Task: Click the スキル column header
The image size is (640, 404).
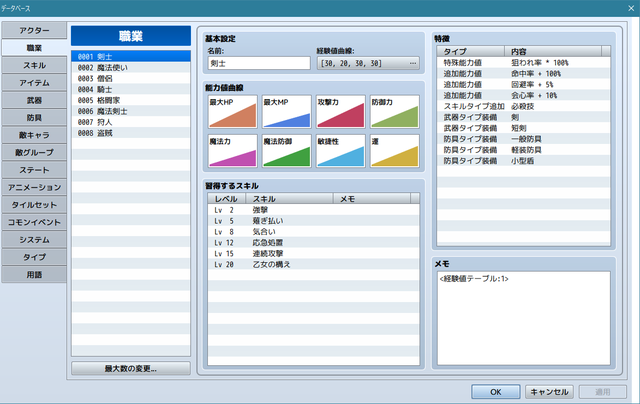Action: pos(289,199)
